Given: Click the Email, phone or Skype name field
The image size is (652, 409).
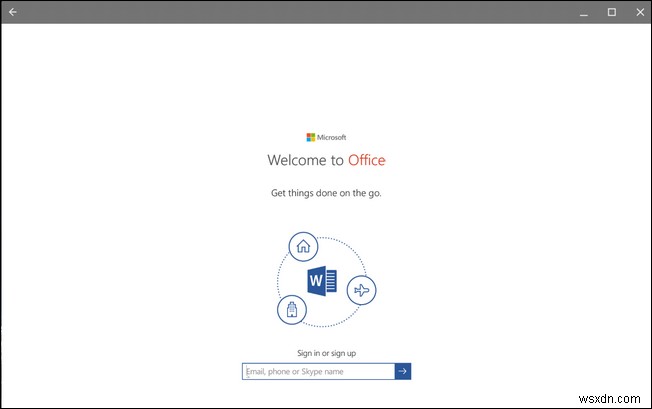Looking at the screenshot, I should point(319,371).
